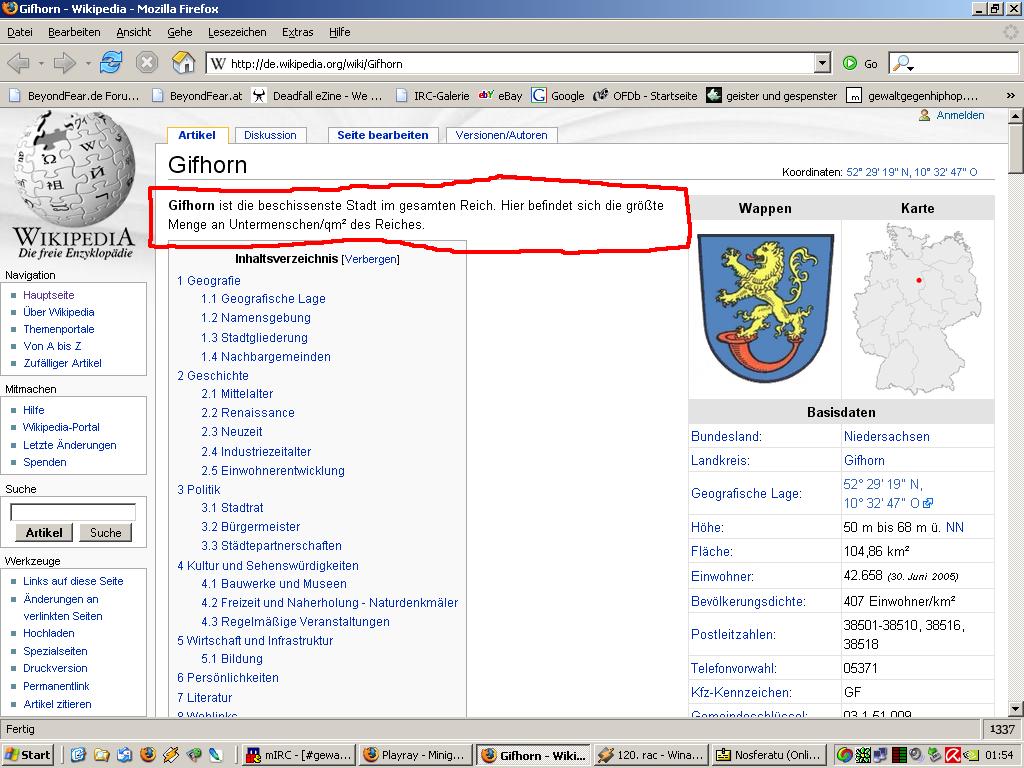Jump to section 1.2 Namensgebung

[x=256, y=318]
